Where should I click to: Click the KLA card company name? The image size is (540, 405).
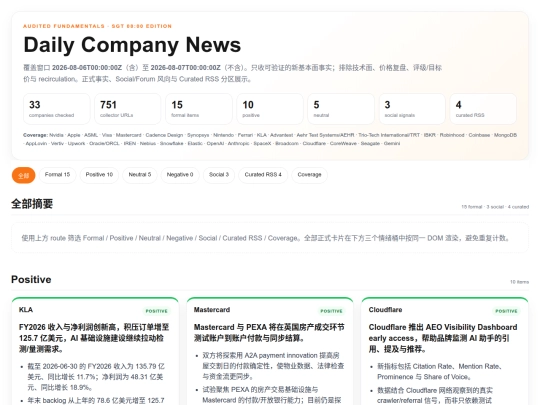pyautogui.click(x=26, y=310)
